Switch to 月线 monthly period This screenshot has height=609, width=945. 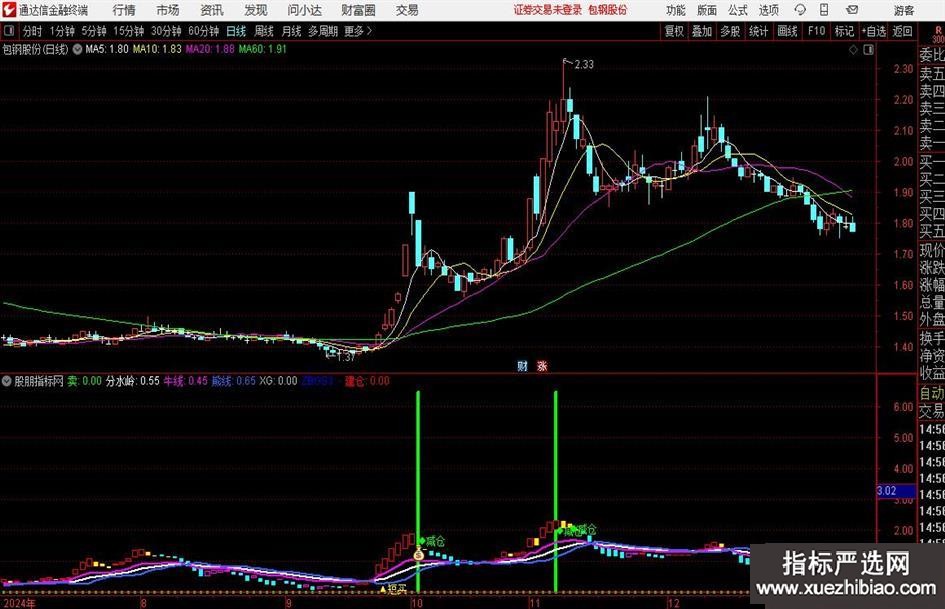[292, 31]
